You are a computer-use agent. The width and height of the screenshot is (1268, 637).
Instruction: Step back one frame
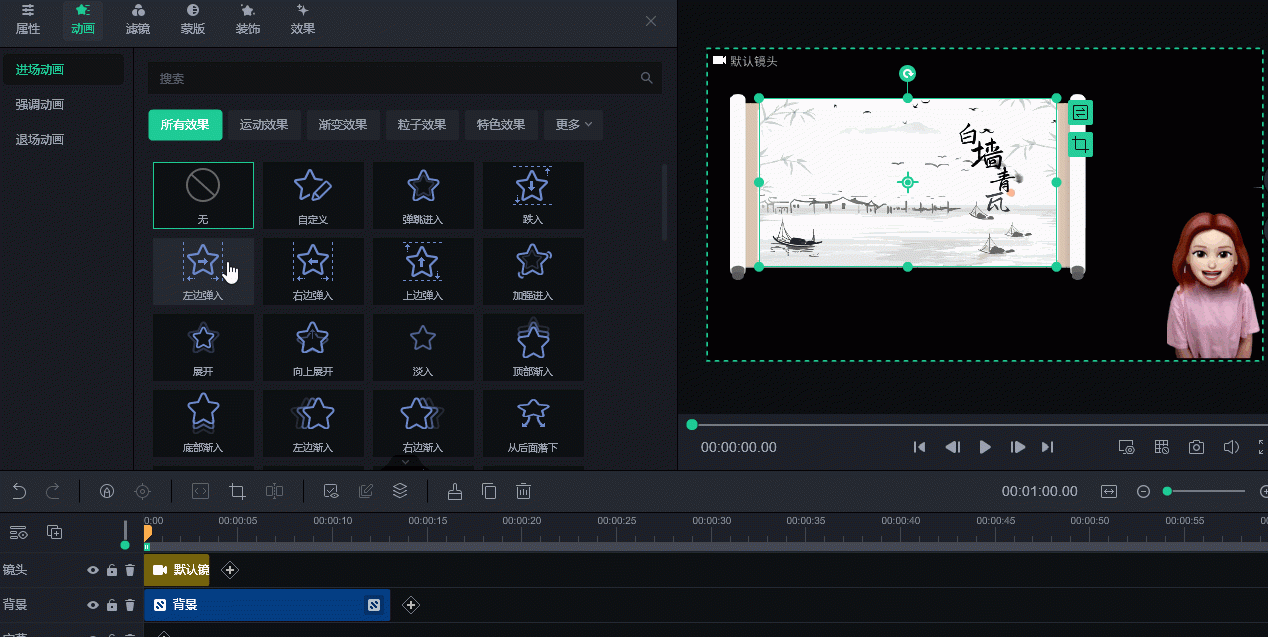952,447
